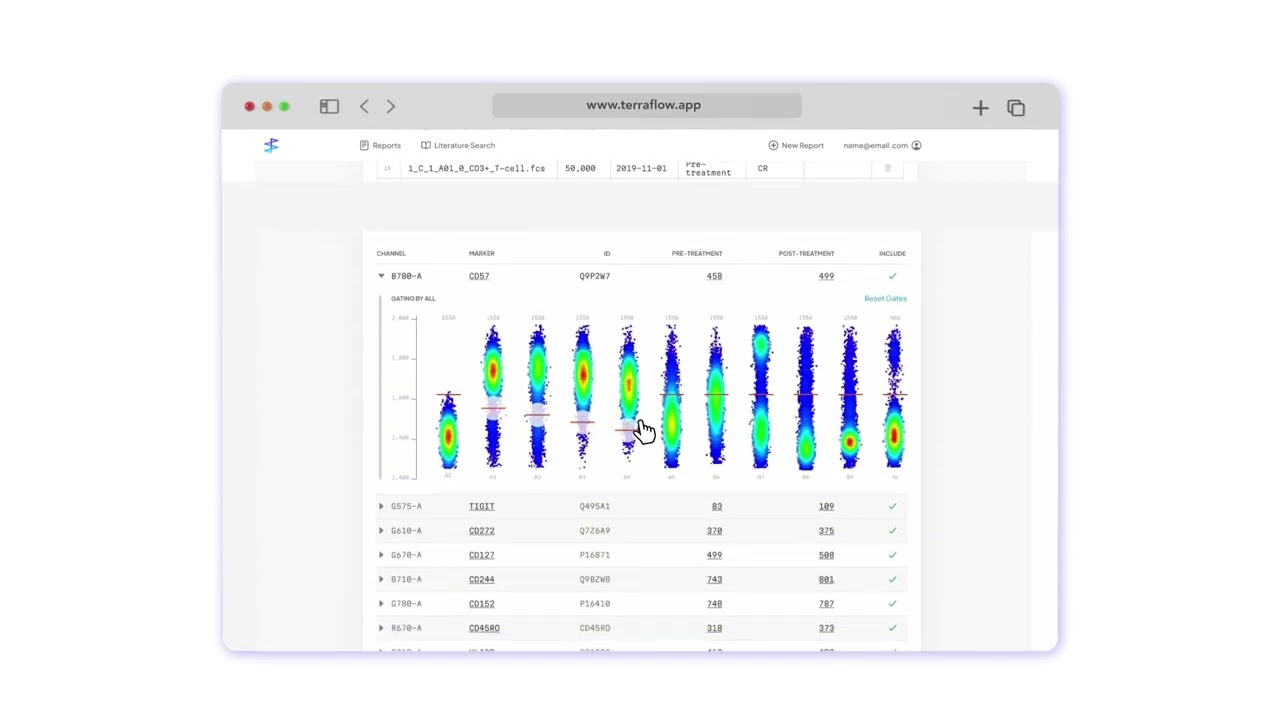Reset Gates for the CD57 plots
The height and width of the screenshot is (720, 1280).
885,298
